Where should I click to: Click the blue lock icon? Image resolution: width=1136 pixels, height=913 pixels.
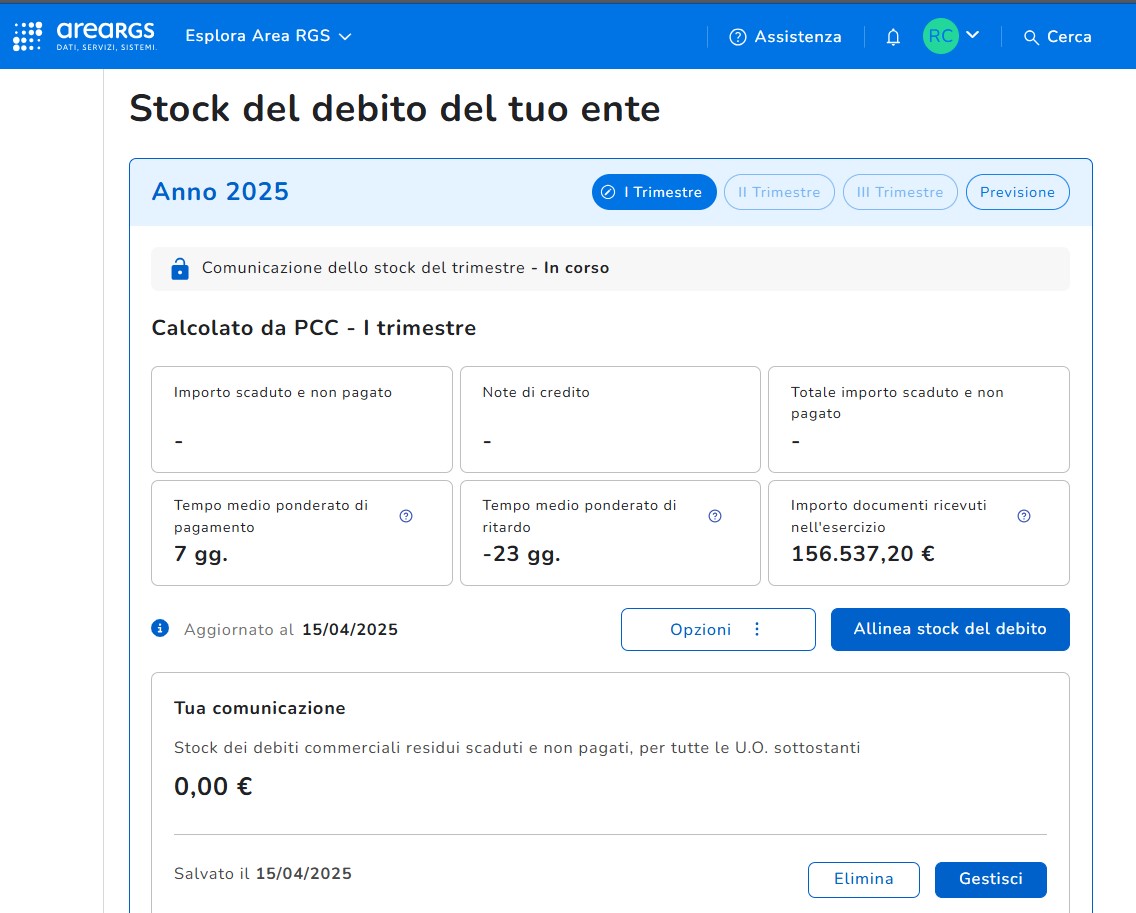(180, 269)
